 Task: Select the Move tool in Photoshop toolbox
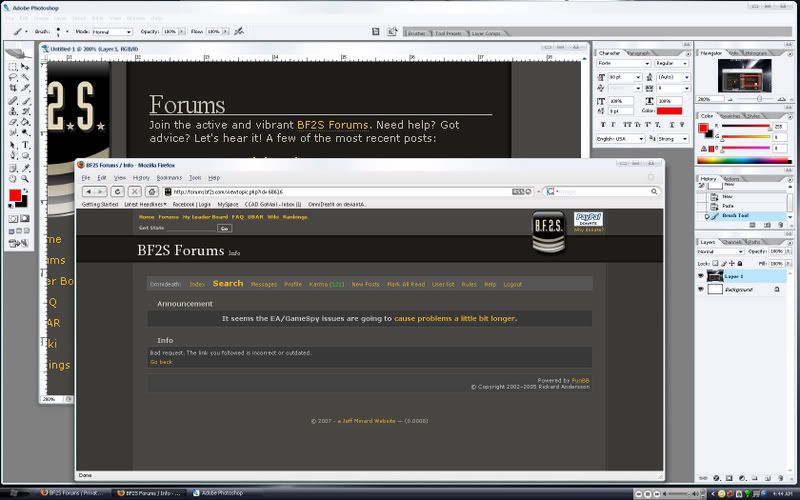click(25, 67)
